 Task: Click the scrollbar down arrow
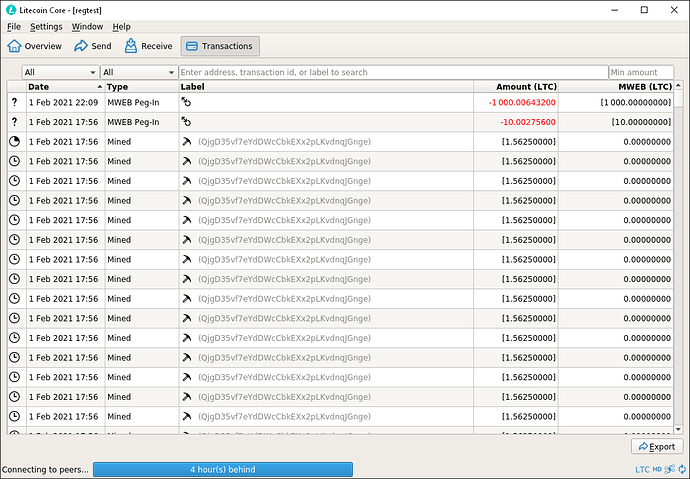678,429
